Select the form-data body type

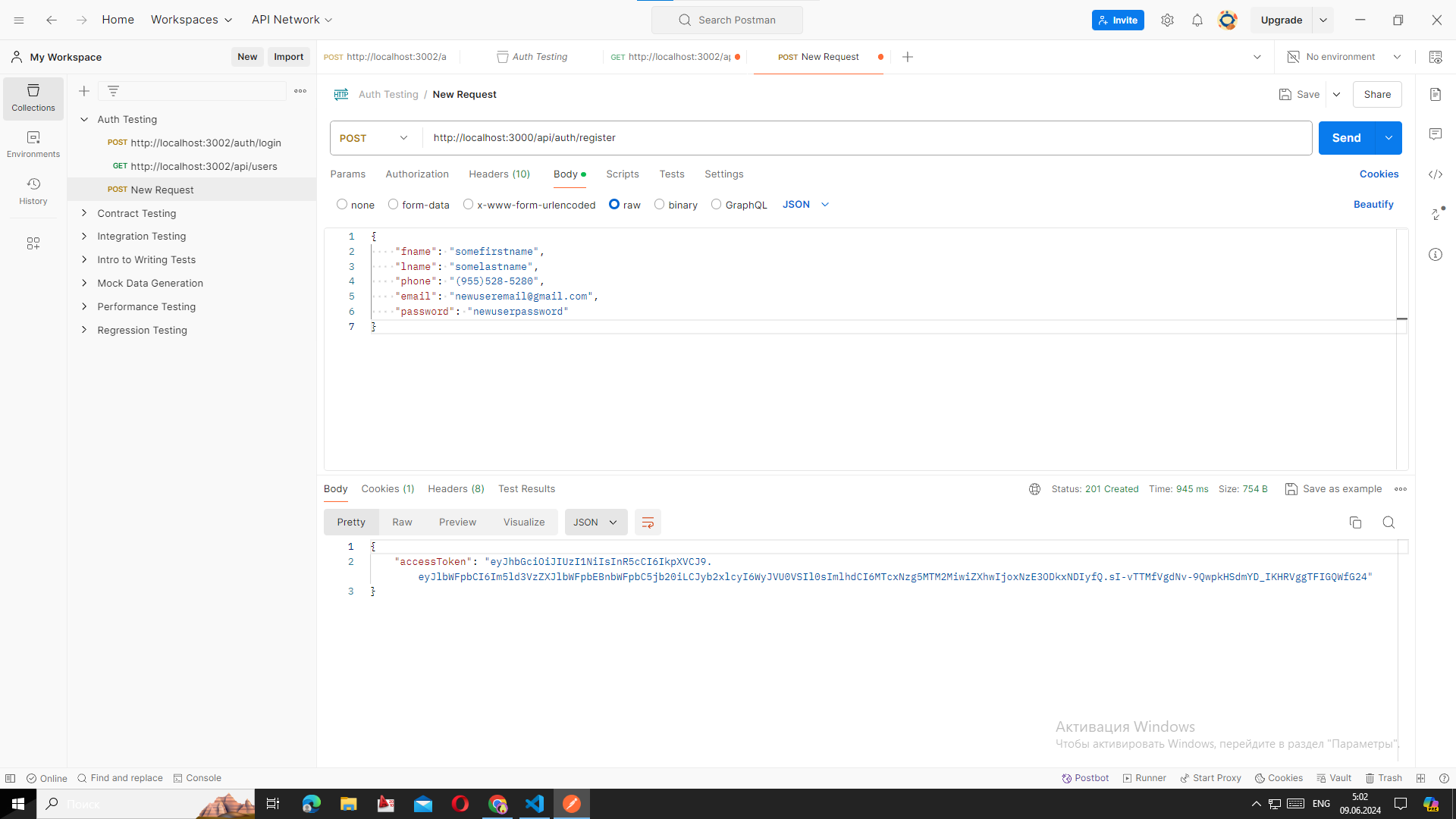click(393, 204)
